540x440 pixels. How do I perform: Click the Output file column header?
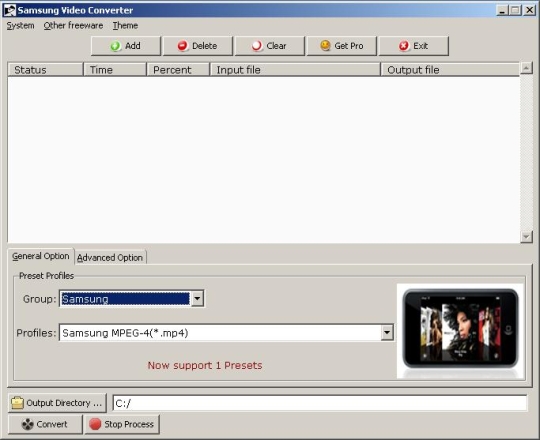pos(450,70)
